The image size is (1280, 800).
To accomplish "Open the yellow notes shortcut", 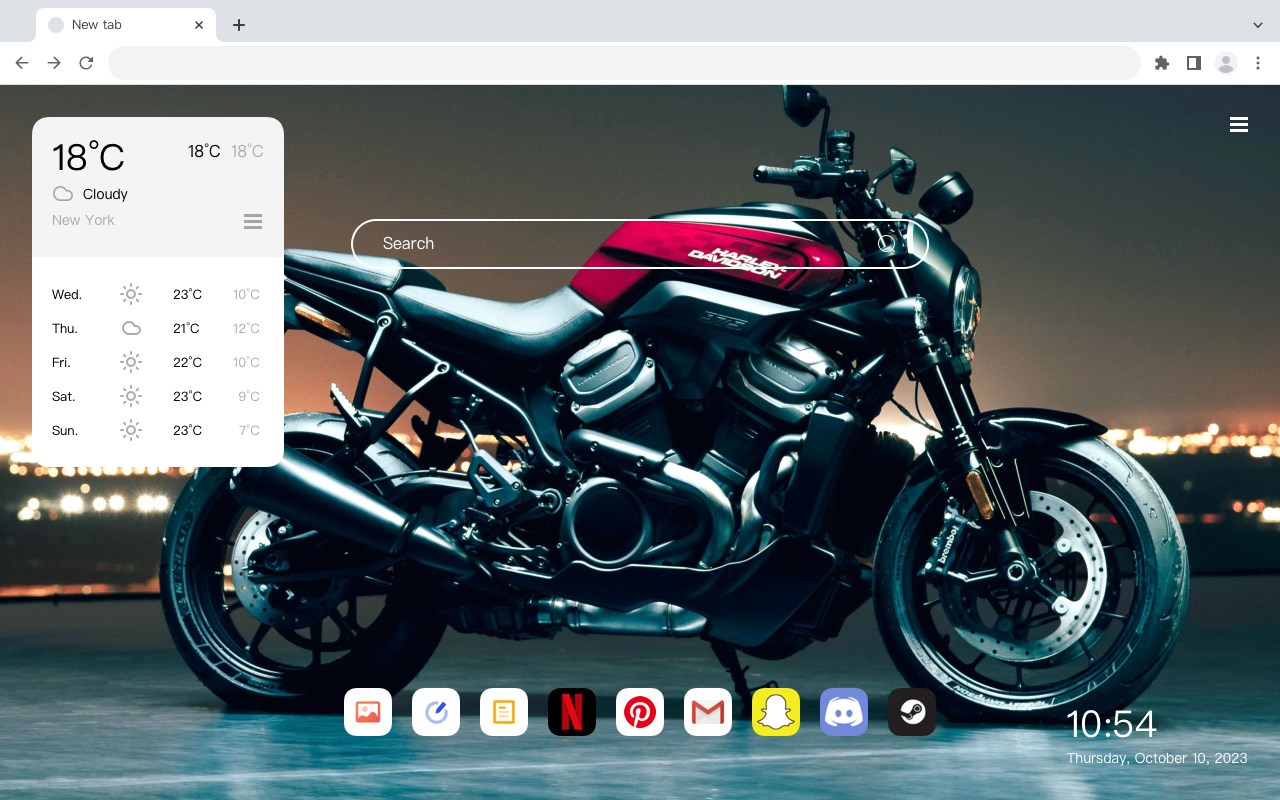I will [x=504, y=712].
